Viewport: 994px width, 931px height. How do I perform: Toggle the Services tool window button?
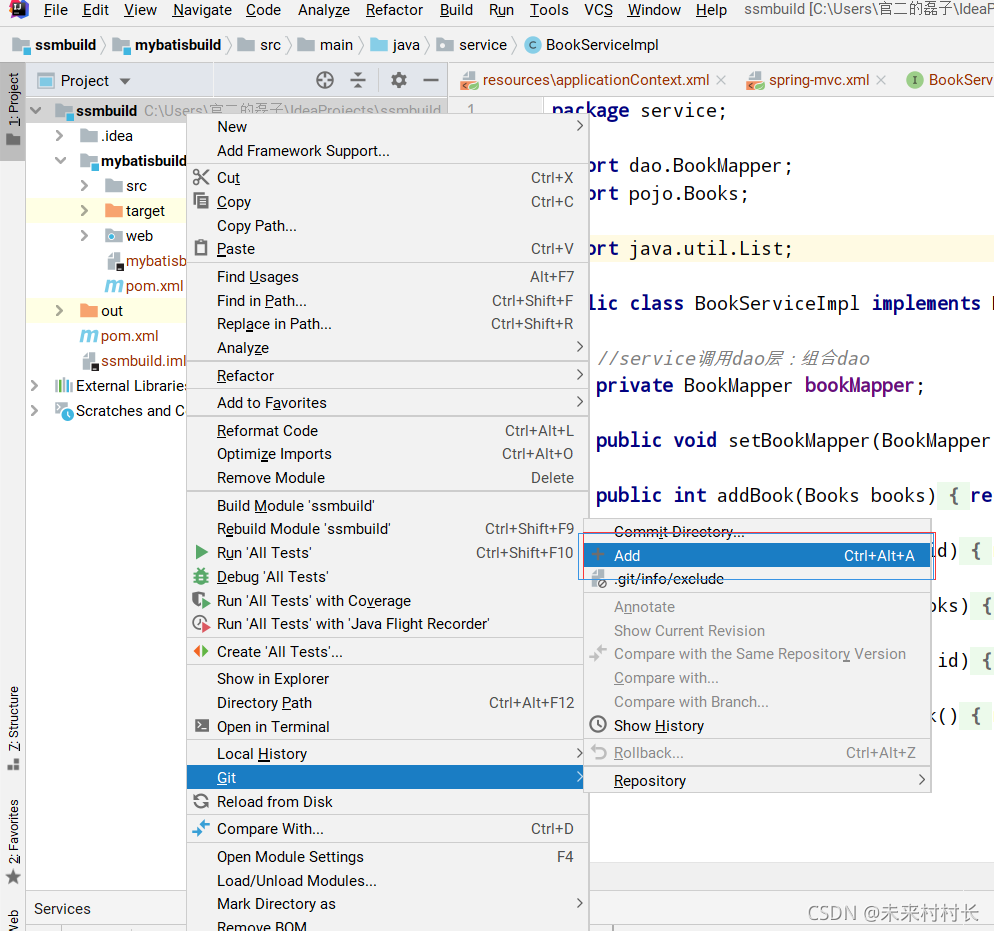(62, 909)
